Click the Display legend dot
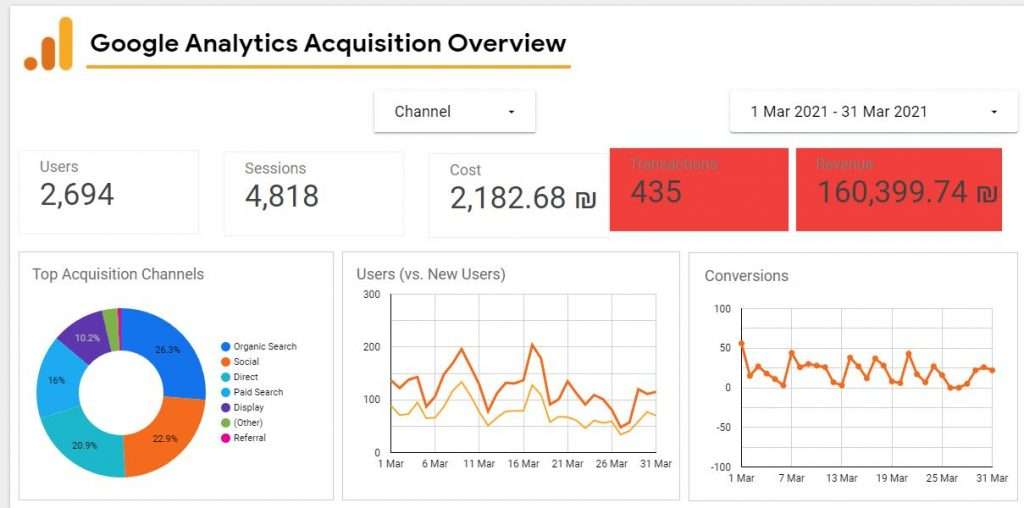Image resolution: width=1024 pixels, height=508 pixels. coord(226,407)
